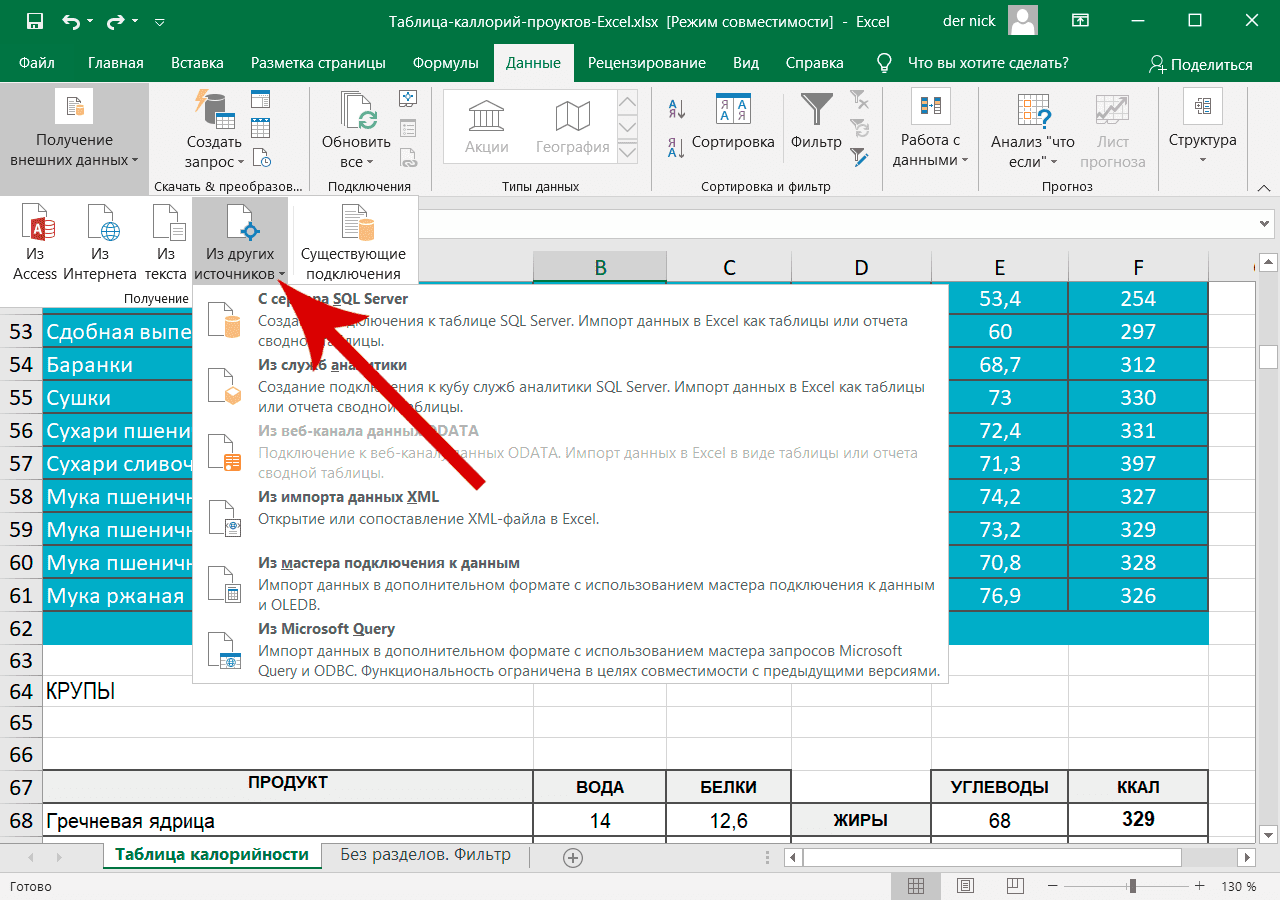The image size is (1280, 900).
Task: Add a new sheet with plus button
Action: click(x=573, y=857)
